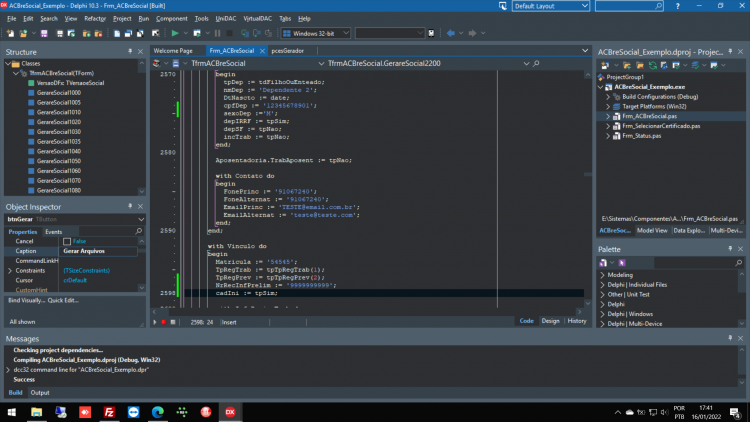Expand Frm_ACBreSocial.pas in Project Manager
Screen dimensions: 750x422
click(608, 116)
